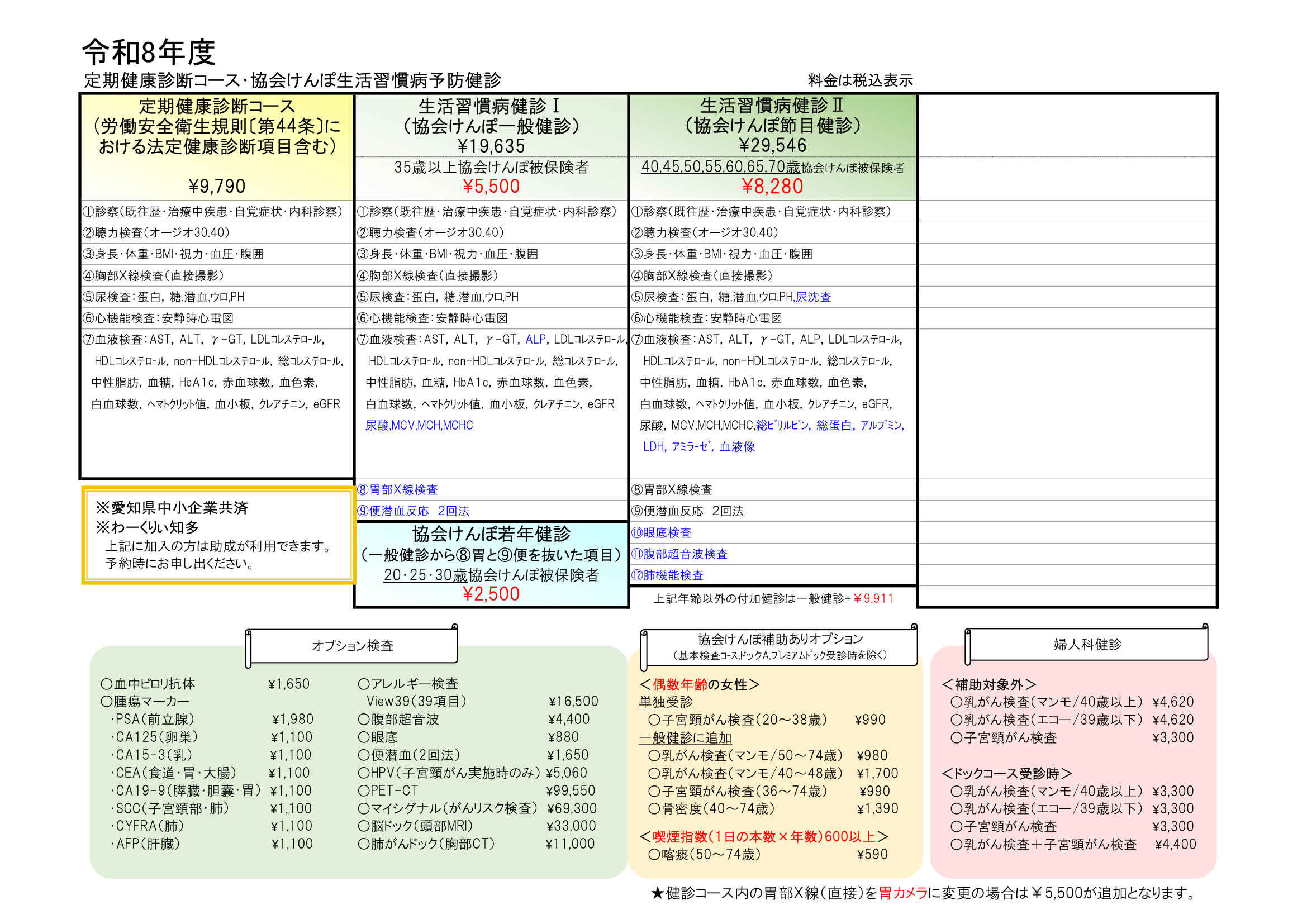Click red '¥2,500' young checkup price
The width and height of the screenshot is (1307, 924).
pyautogui.click(x=491, y=593)
